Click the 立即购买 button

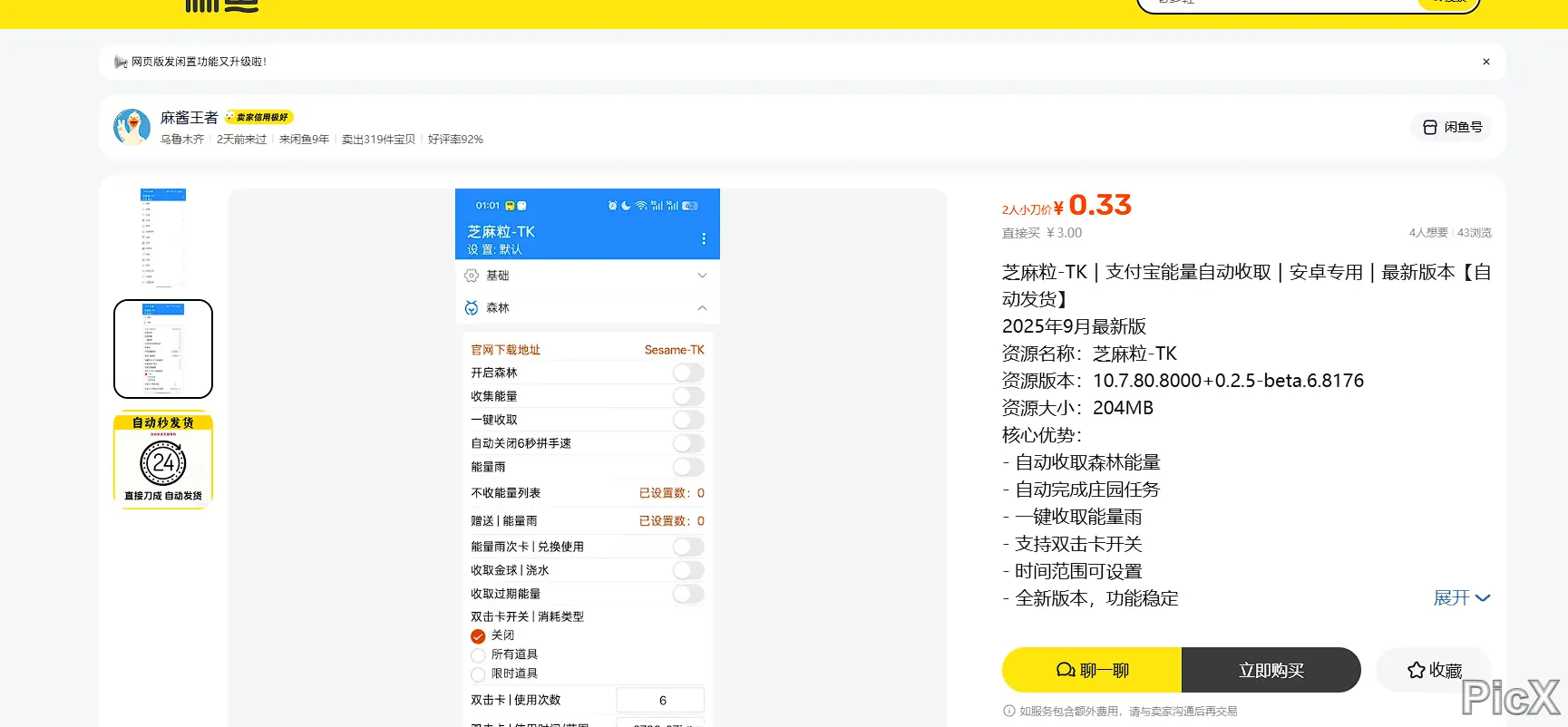click(x=1271, y=670)
